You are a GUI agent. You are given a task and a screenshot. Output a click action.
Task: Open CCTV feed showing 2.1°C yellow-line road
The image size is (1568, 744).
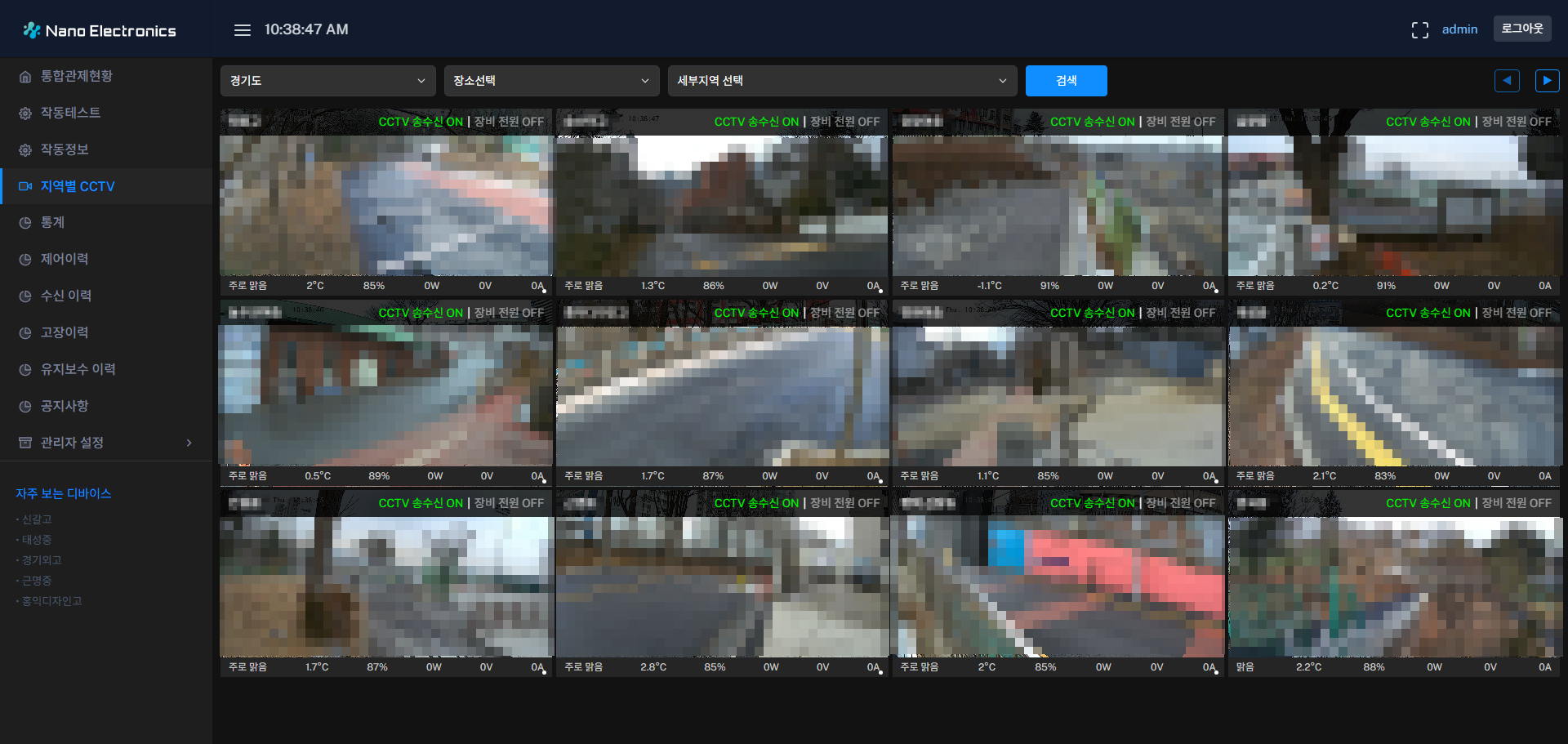click(x=1394, y=396)
